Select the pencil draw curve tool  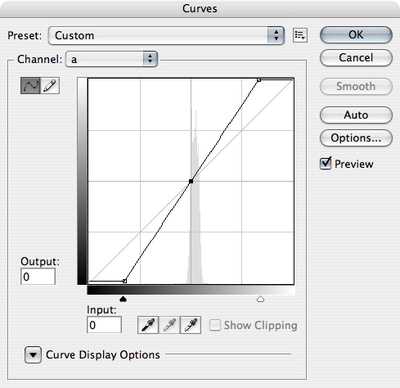(x=50, y=86)
